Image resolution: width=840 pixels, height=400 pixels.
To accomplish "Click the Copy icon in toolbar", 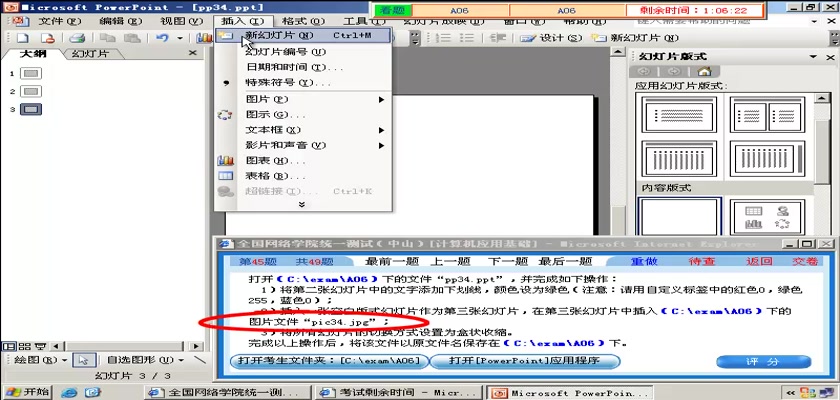I will click(x=108, y=38).
